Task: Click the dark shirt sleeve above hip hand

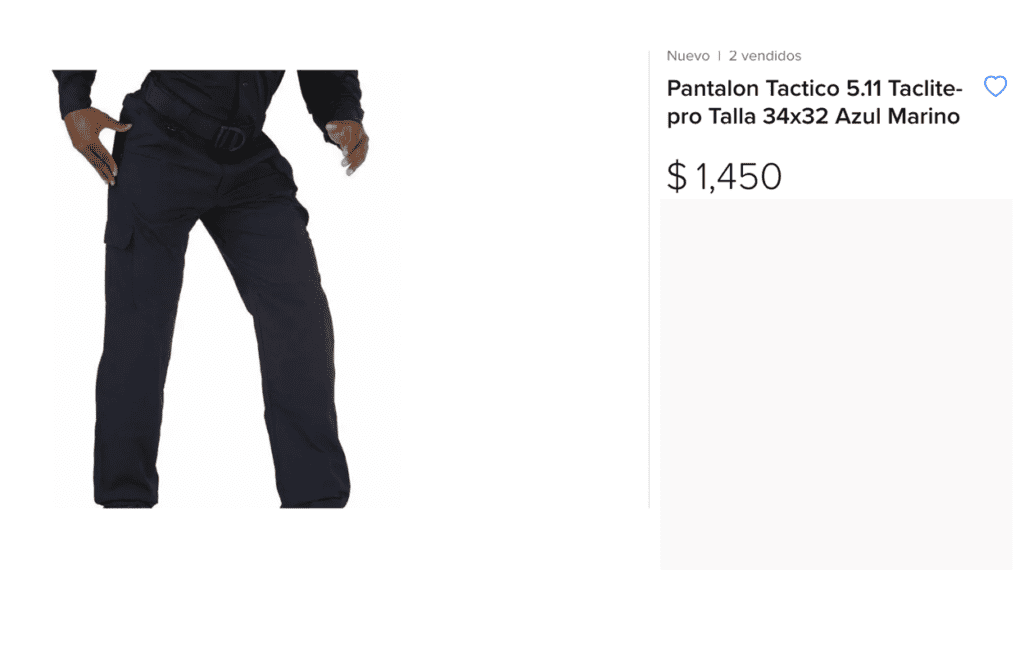Action: pos(74,92)
